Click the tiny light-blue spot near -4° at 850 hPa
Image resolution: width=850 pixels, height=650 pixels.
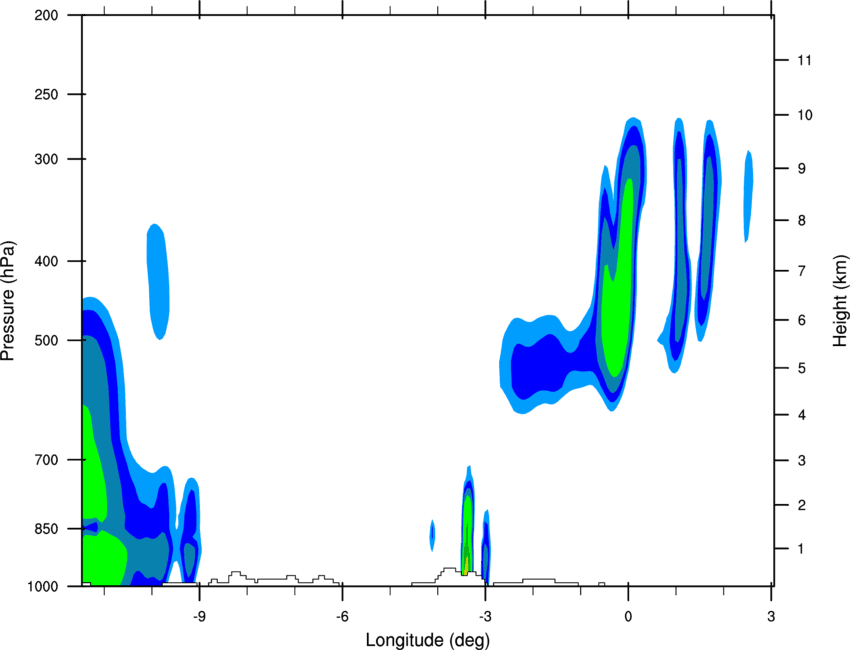click(x=432, y=535)
